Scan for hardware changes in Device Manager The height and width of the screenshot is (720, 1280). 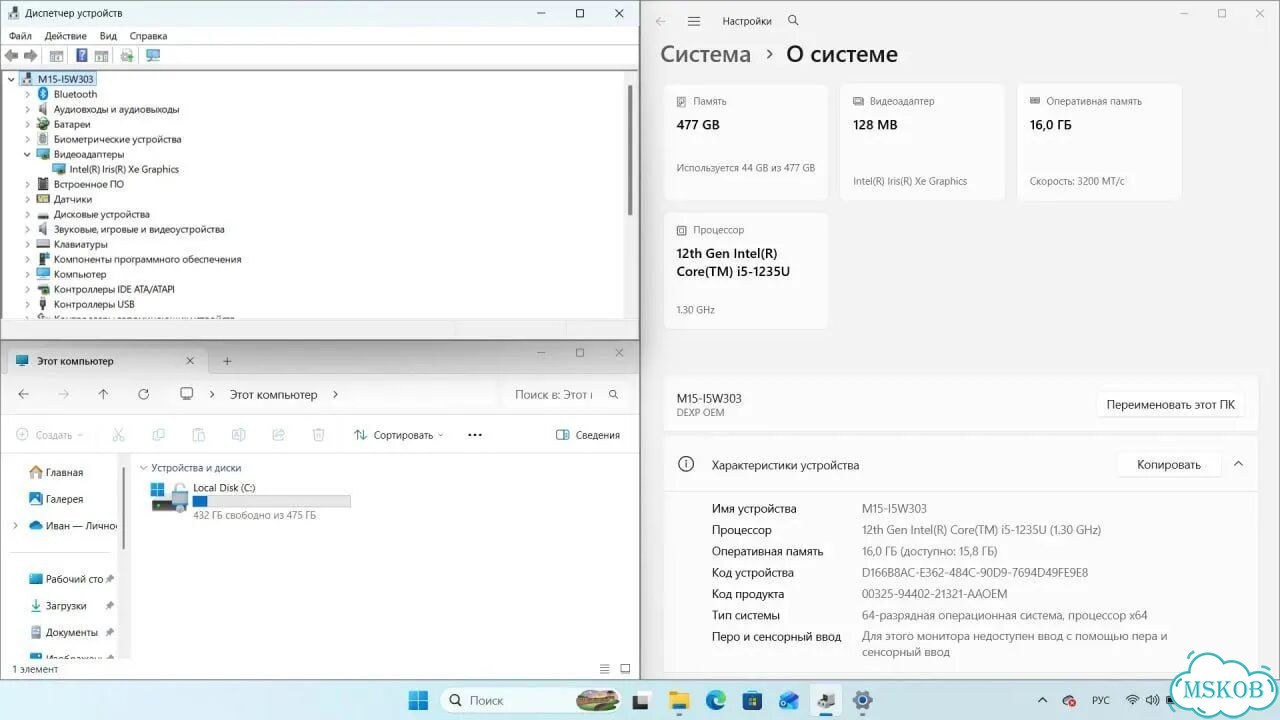[127, 56]
